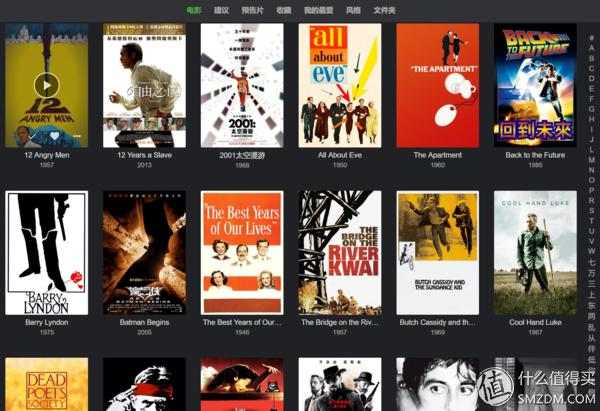
Task: Open the Back to the Future poster
Action: click(x=535, y=85)
